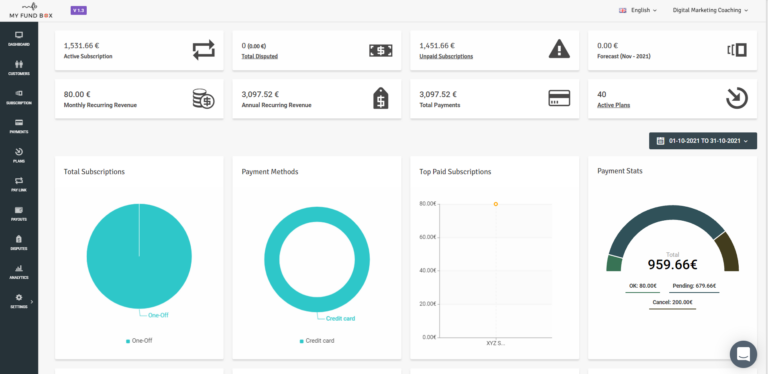Open the Subscription sidebar icon
The height and width of the screenshot is (374, 768).
[x=19, y=93]
